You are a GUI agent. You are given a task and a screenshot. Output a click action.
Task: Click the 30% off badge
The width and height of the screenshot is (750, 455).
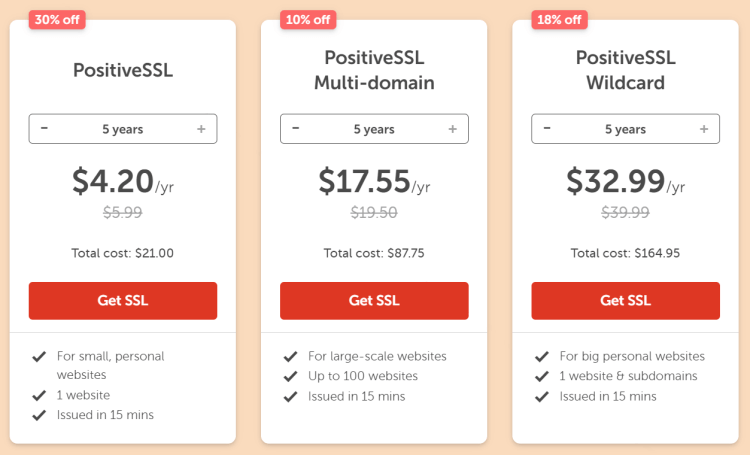[56, 19]
